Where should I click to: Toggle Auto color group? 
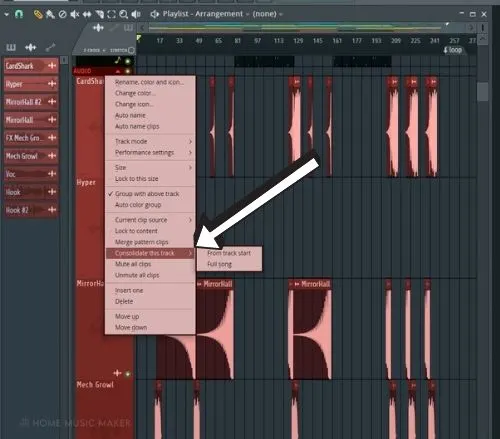point(150,205)
